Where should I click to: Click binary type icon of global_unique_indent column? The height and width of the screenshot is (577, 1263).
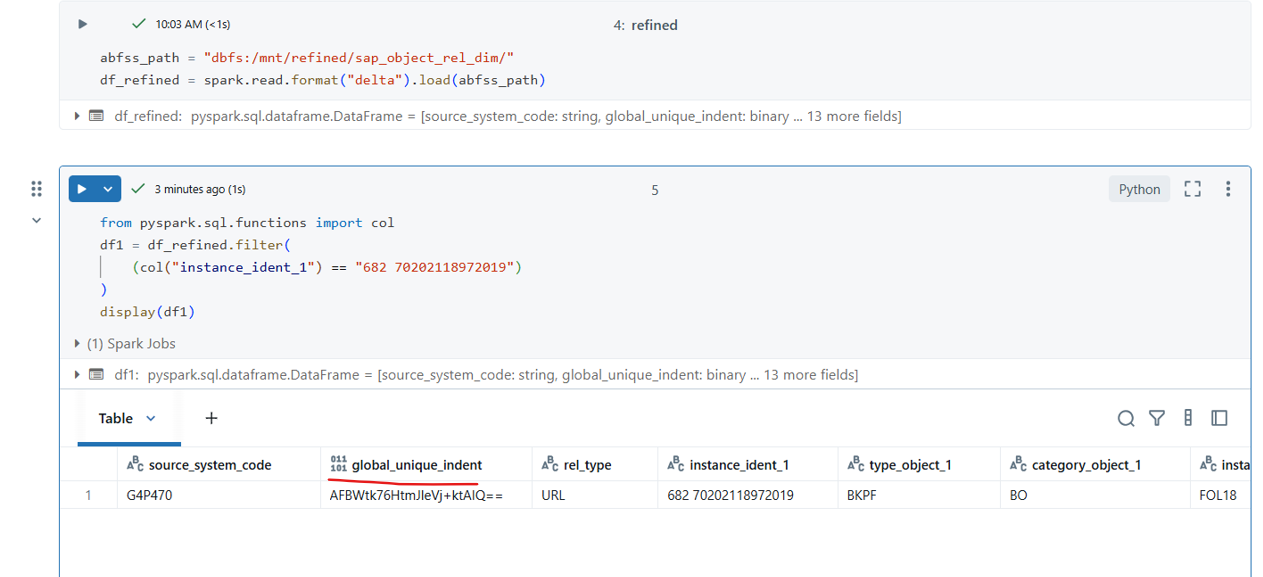[x=338, y=465]
